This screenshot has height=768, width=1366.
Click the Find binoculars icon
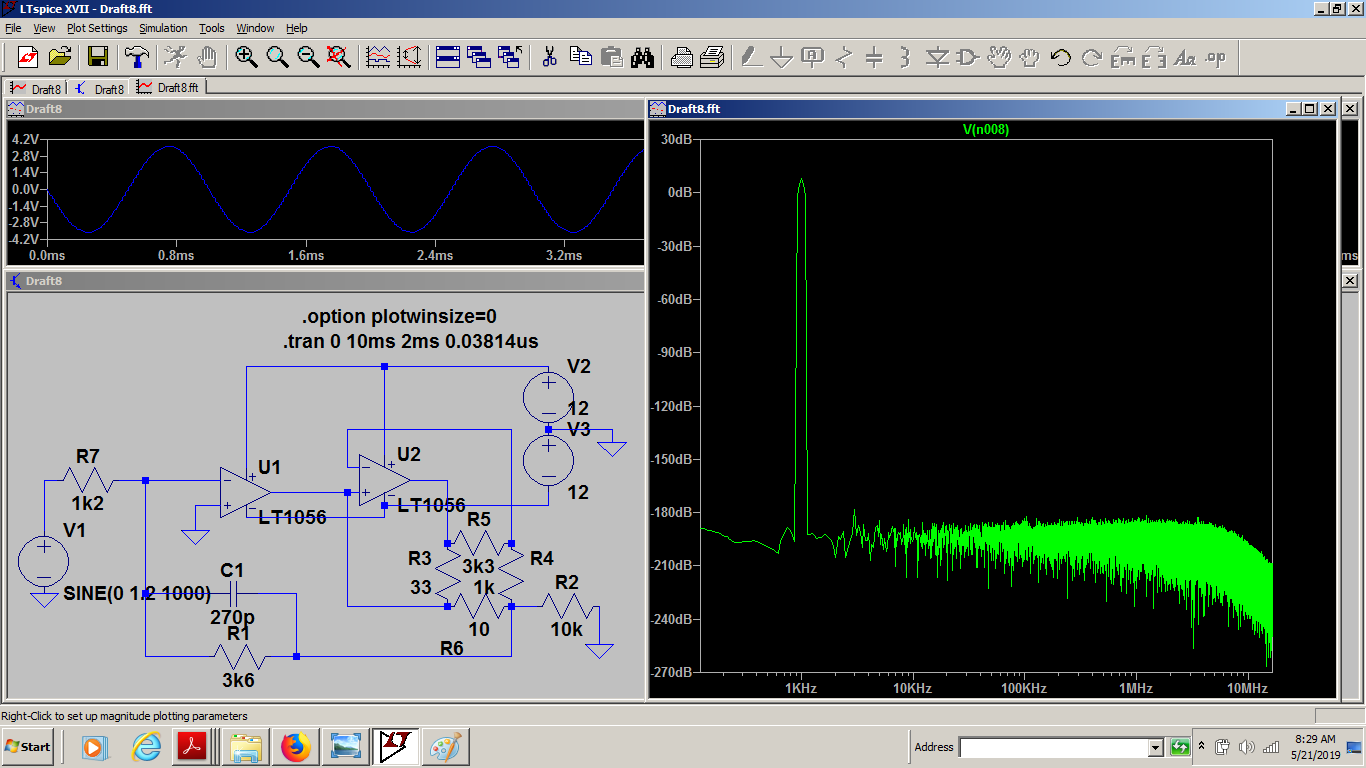pos(642,56)
